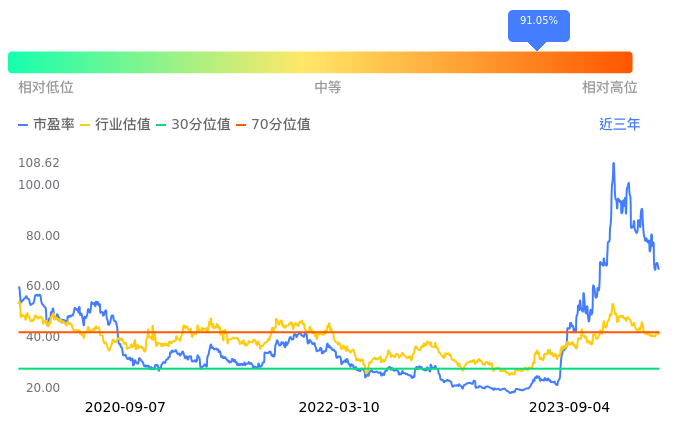Toggle the 70分位值 legend text
Image resolution: width=686 pixels, height=442 pixels.
coord(280,125)
